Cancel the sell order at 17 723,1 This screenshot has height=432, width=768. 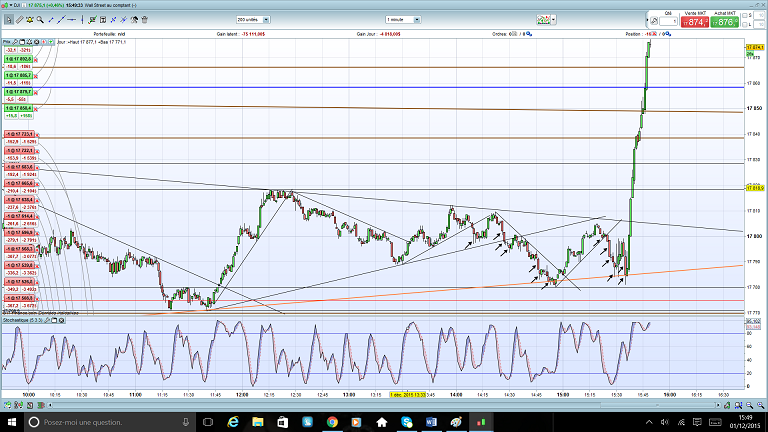click(x=37, y=135)
